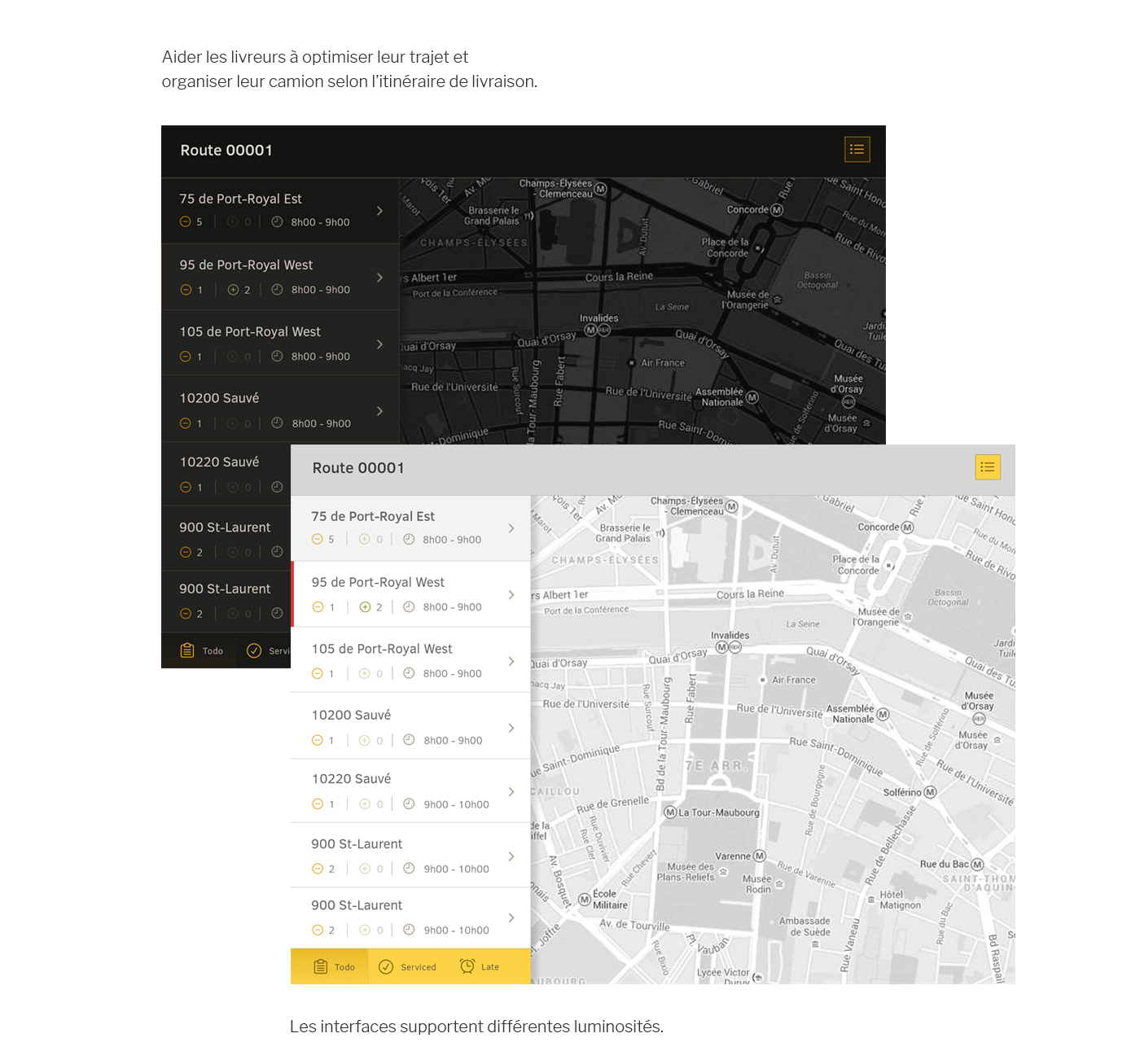
Task: Click the plus icon of 105 de Port-Royal West in light window
Action: coord(365,673)
